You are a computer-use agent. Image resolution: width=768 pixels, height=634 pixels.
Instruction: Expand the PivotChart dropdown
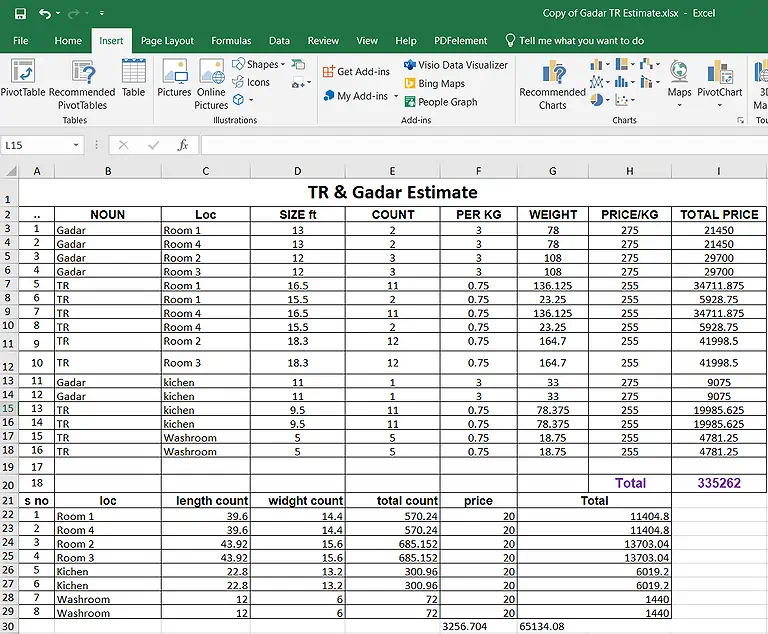[x=720, y=105]
